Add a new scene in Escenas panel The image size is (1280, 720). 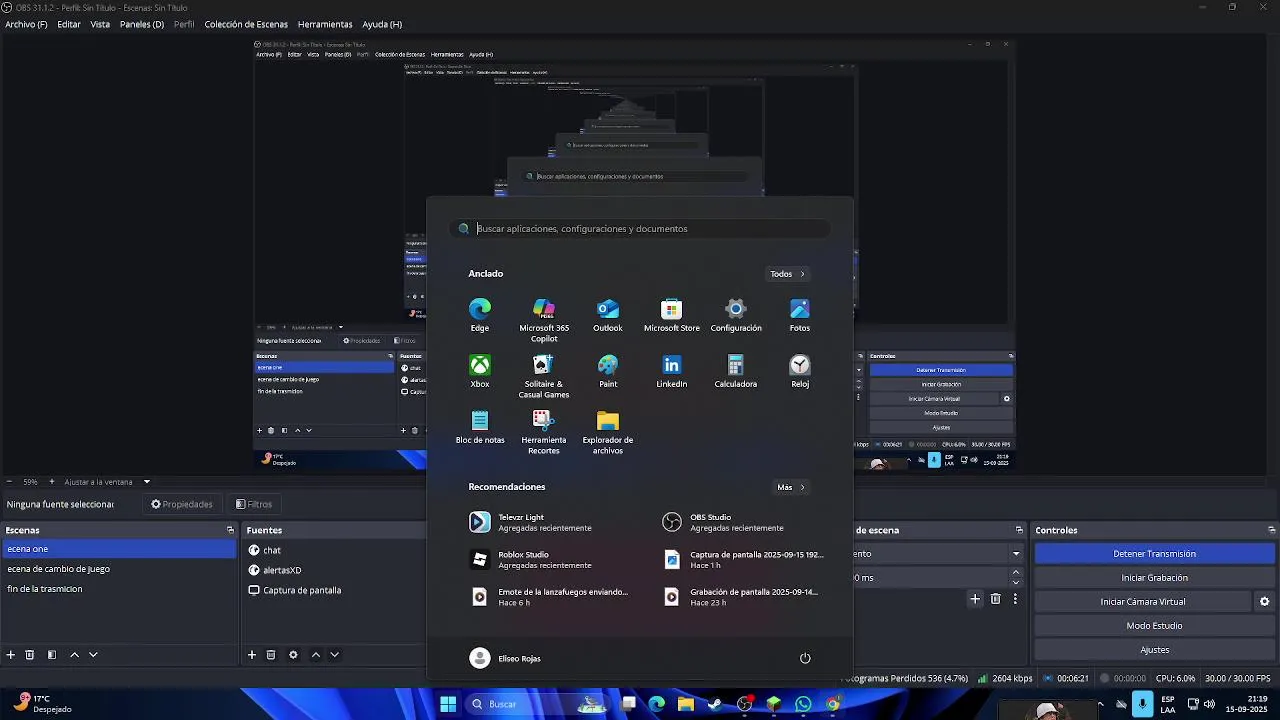click(11, 655)
